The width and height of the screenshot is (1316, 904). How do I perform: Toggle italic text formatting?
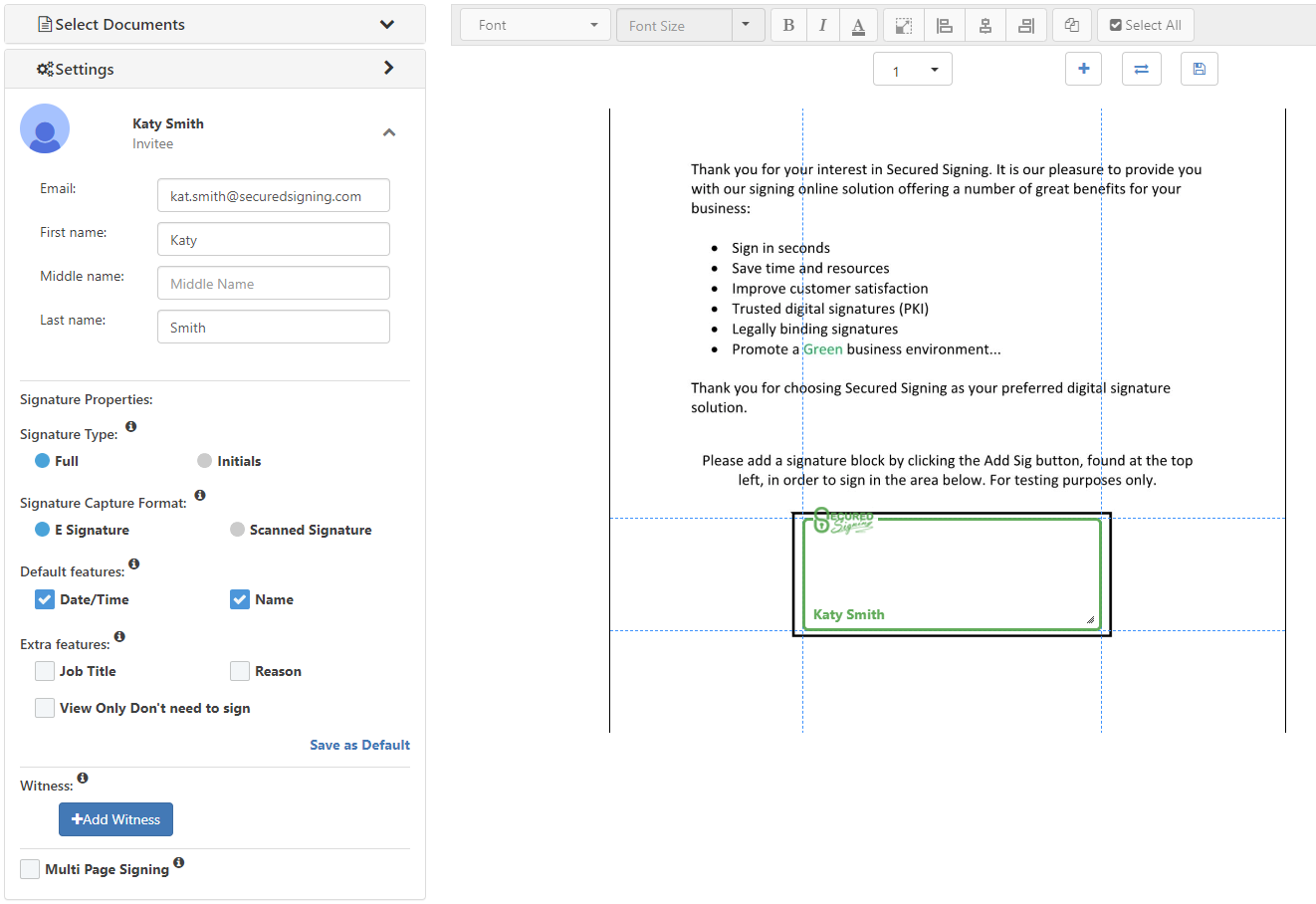tap(822, 25)
